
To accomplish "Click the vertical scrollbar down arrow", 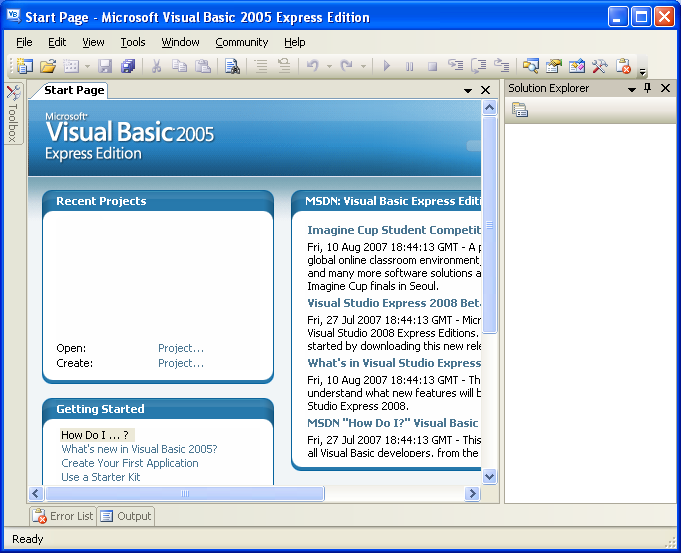I will (x=489, y=477).
